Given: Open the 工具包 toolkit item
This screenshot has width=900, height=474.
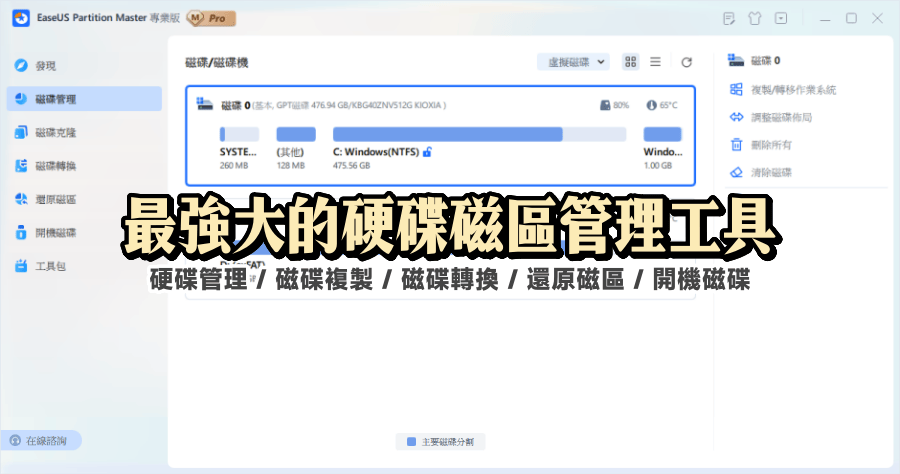Looking at the screenshot, I should click(x=84, y=266).
